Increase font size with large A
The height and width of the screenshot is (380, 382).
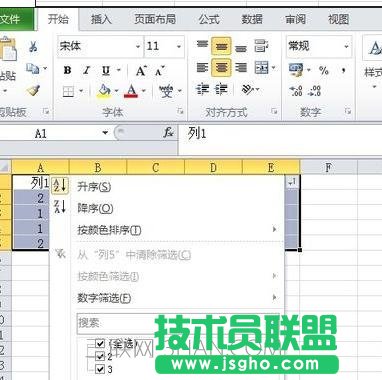click(141, 70)
